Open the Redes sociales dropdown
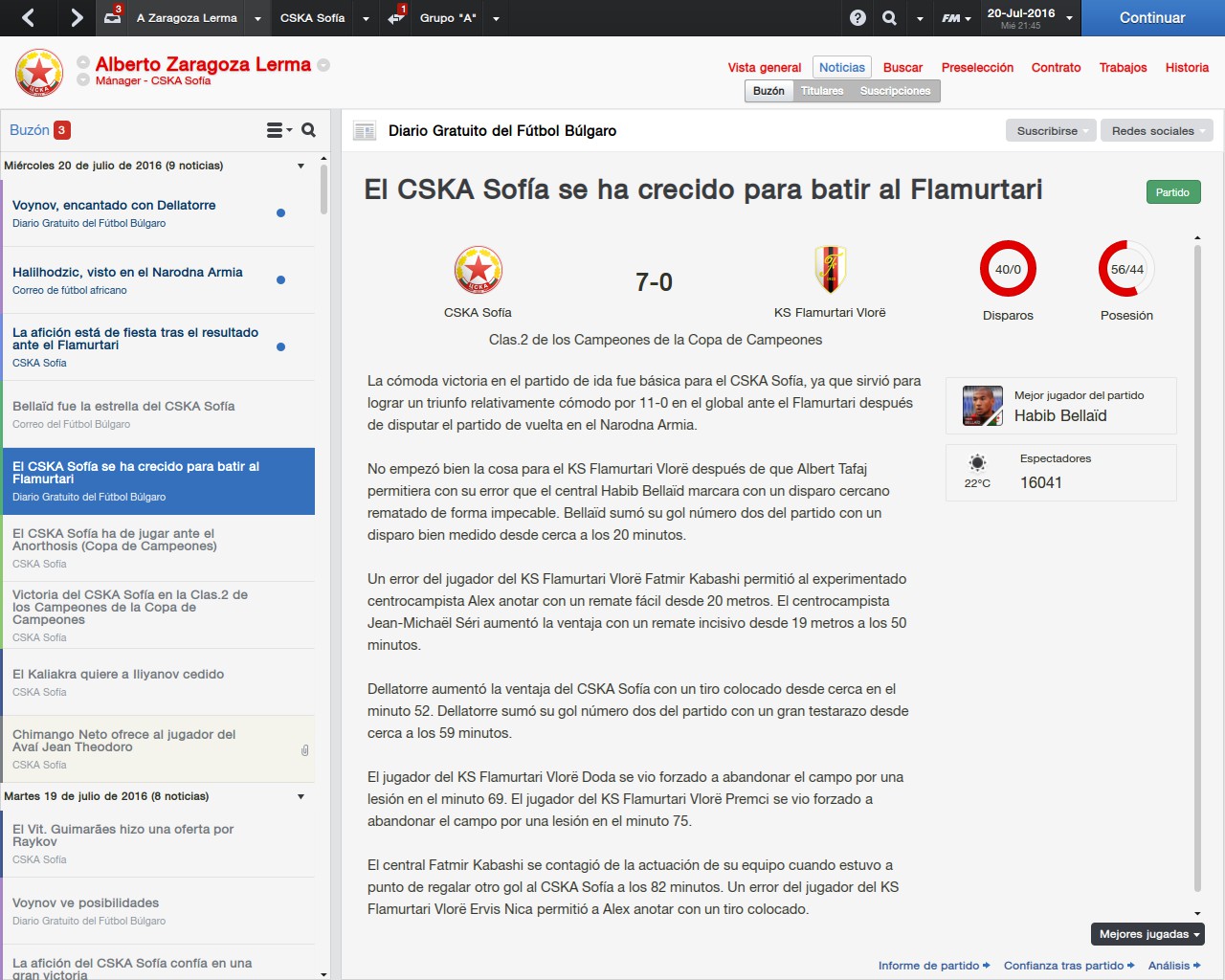 tap(1156, 131)
